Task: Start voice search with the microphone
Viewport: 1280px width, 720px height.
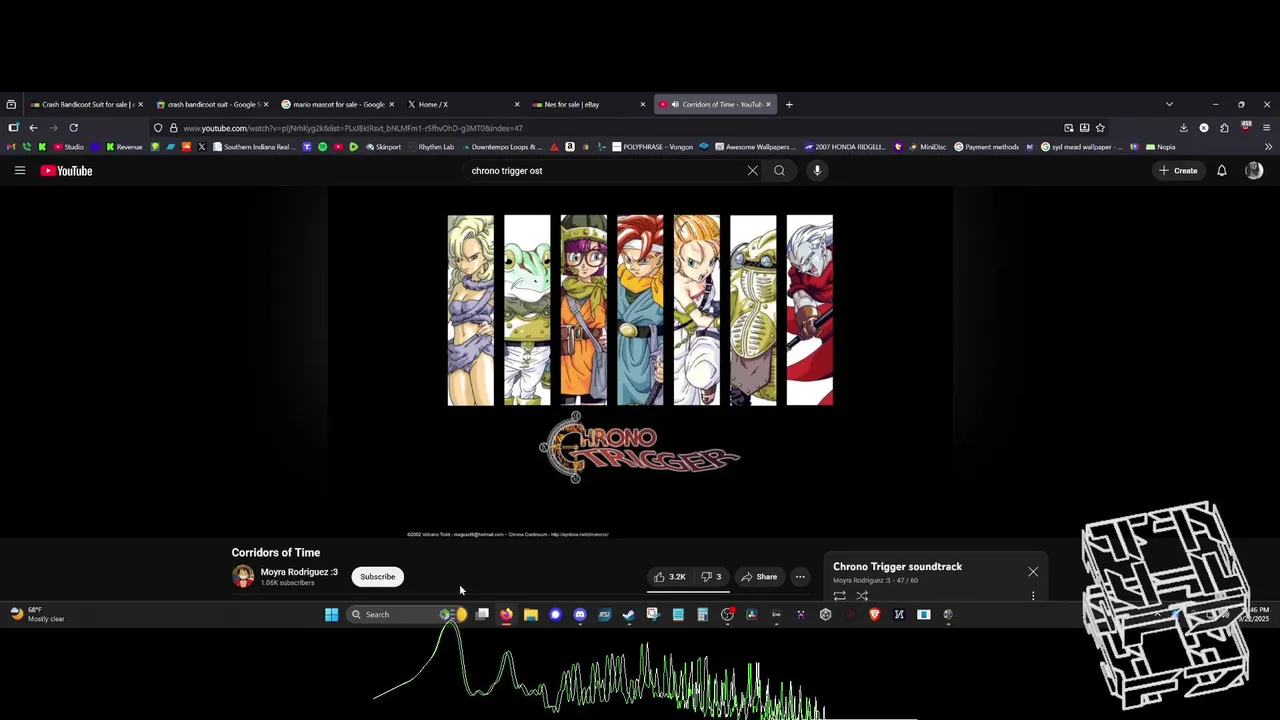Action: (x=817, y=171)
